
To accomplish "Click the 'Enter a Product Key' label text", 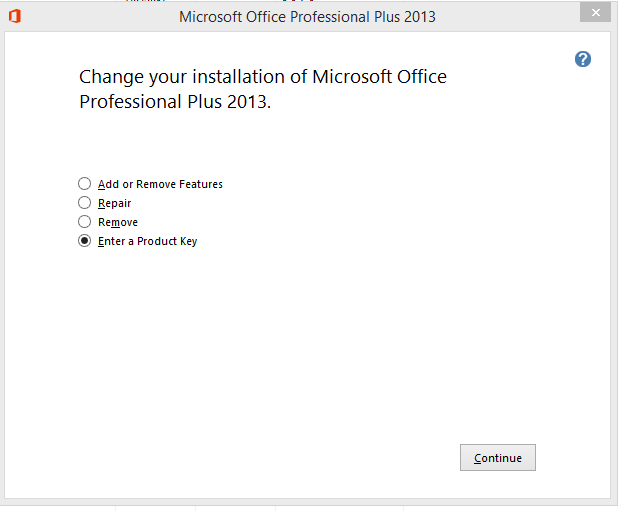I will tap(147, 241).
